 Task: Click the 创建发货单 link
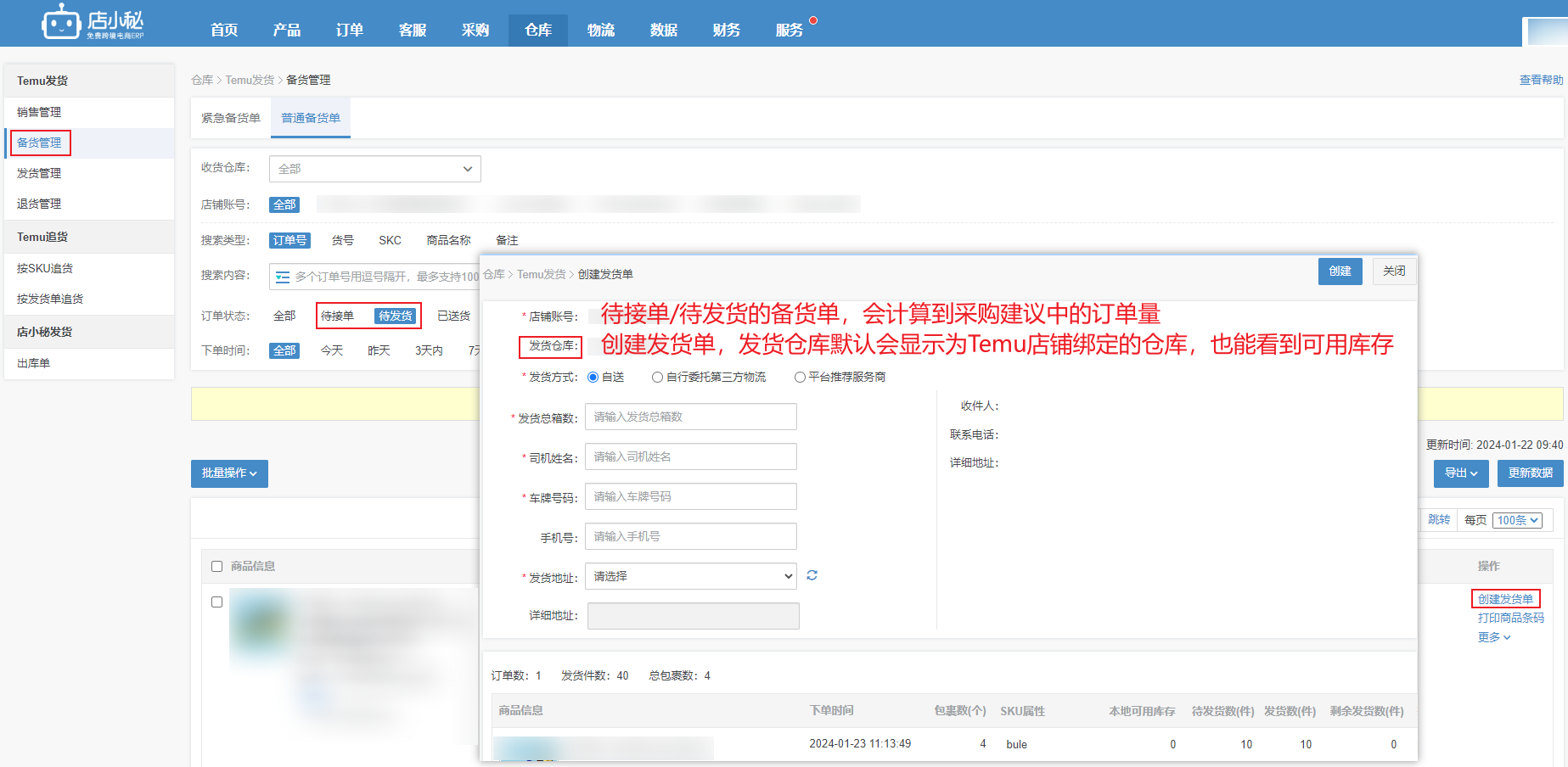(1505, 599)
